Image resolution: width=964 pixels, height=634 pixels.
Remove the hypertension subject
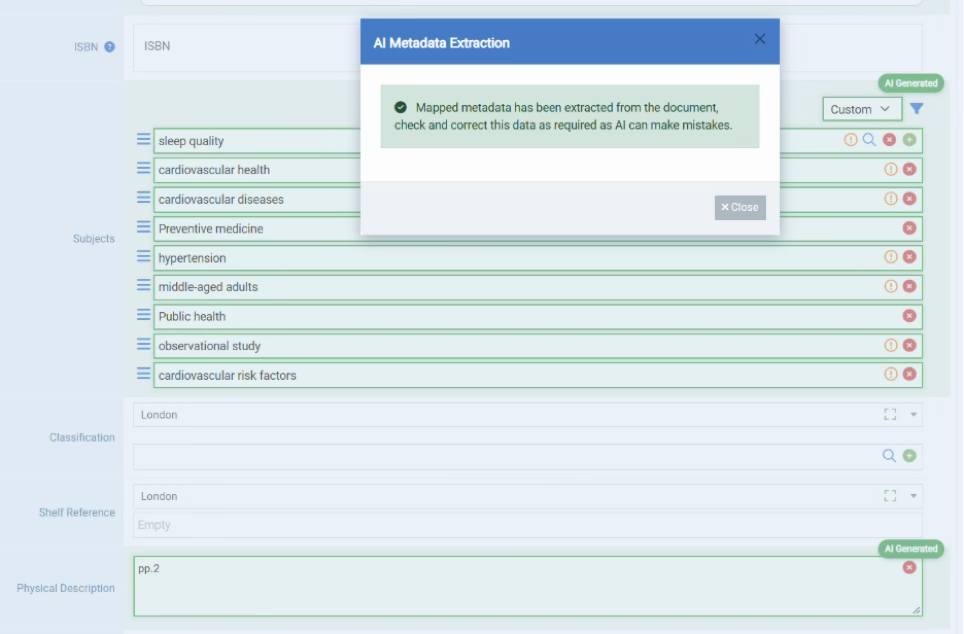[910, 257]
